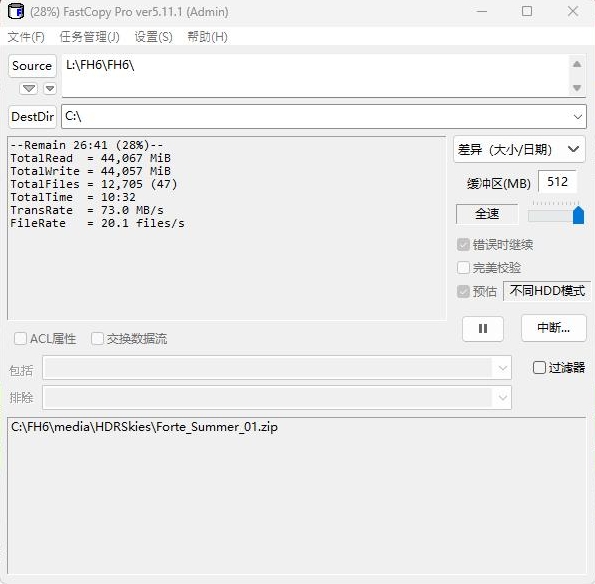The image size is (595, 584).
Task: Toggle the ACL属性 checkbox
Action: click(20, 338)
